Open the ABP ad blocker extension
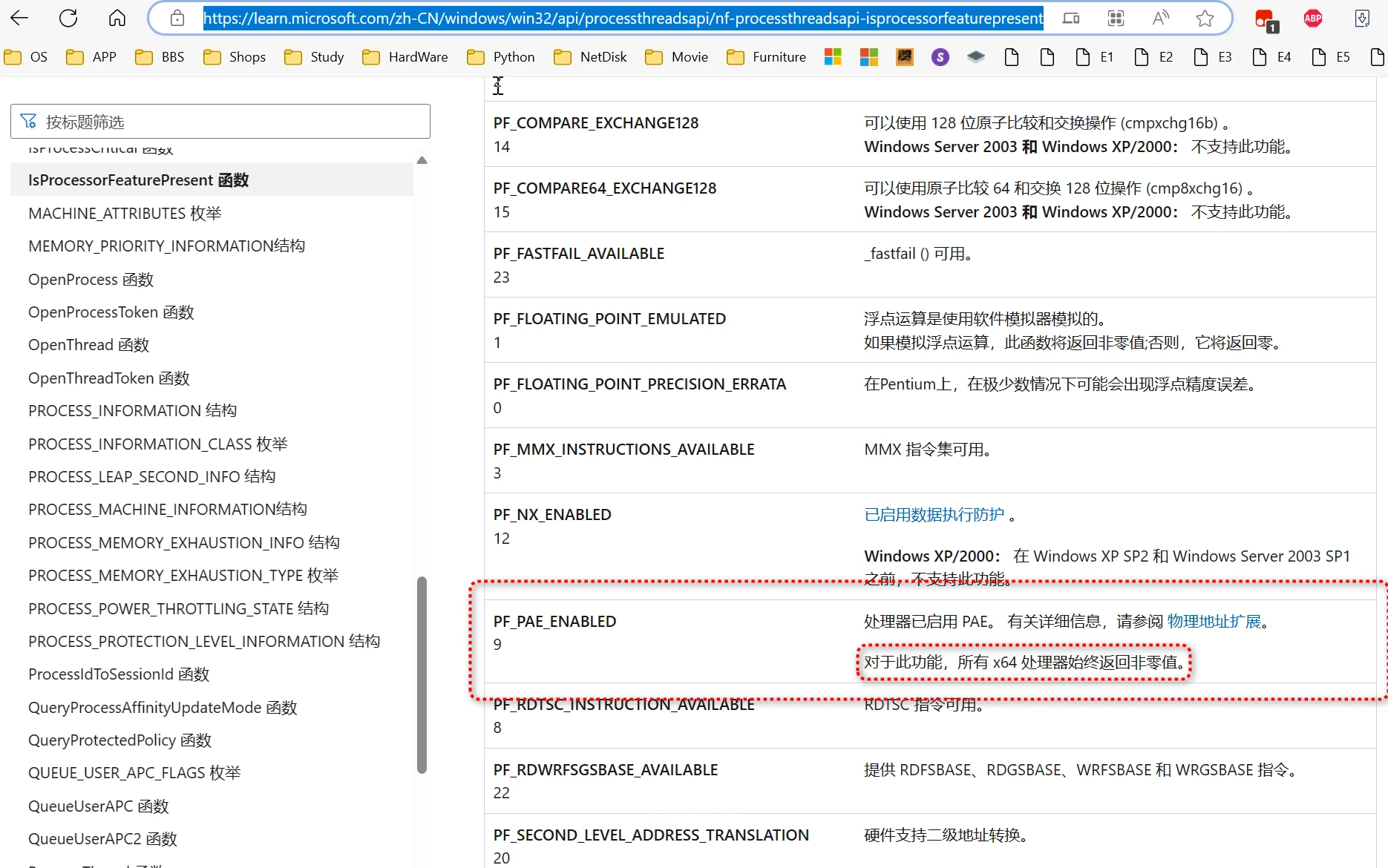 [x=1313, y=19]
